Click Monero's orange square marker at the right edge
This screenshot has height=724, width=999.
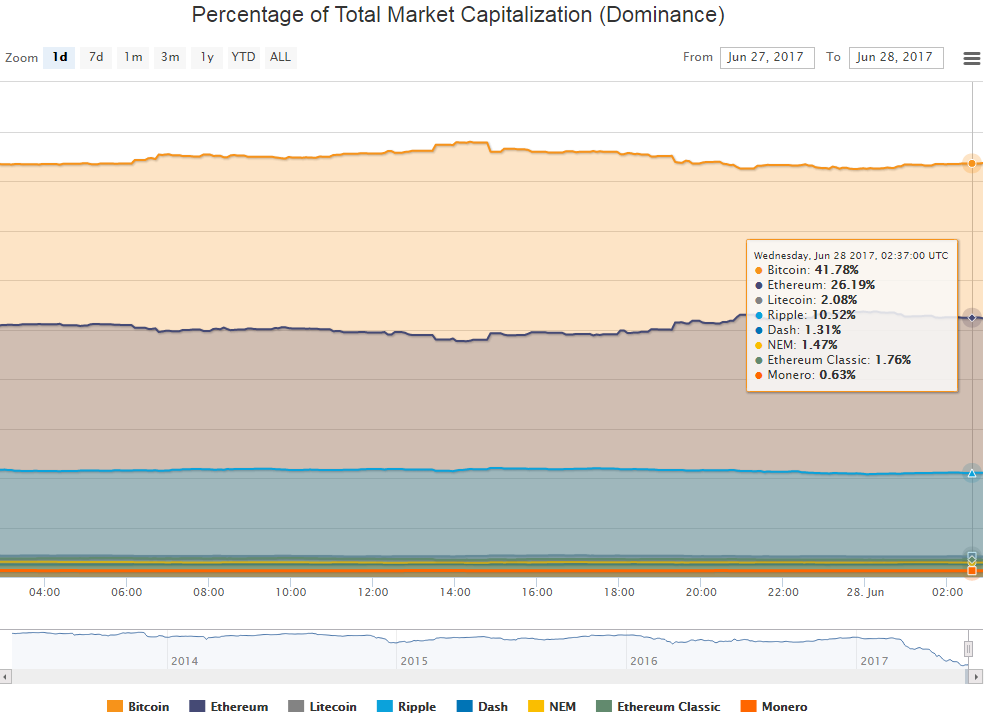pos(970,571)
